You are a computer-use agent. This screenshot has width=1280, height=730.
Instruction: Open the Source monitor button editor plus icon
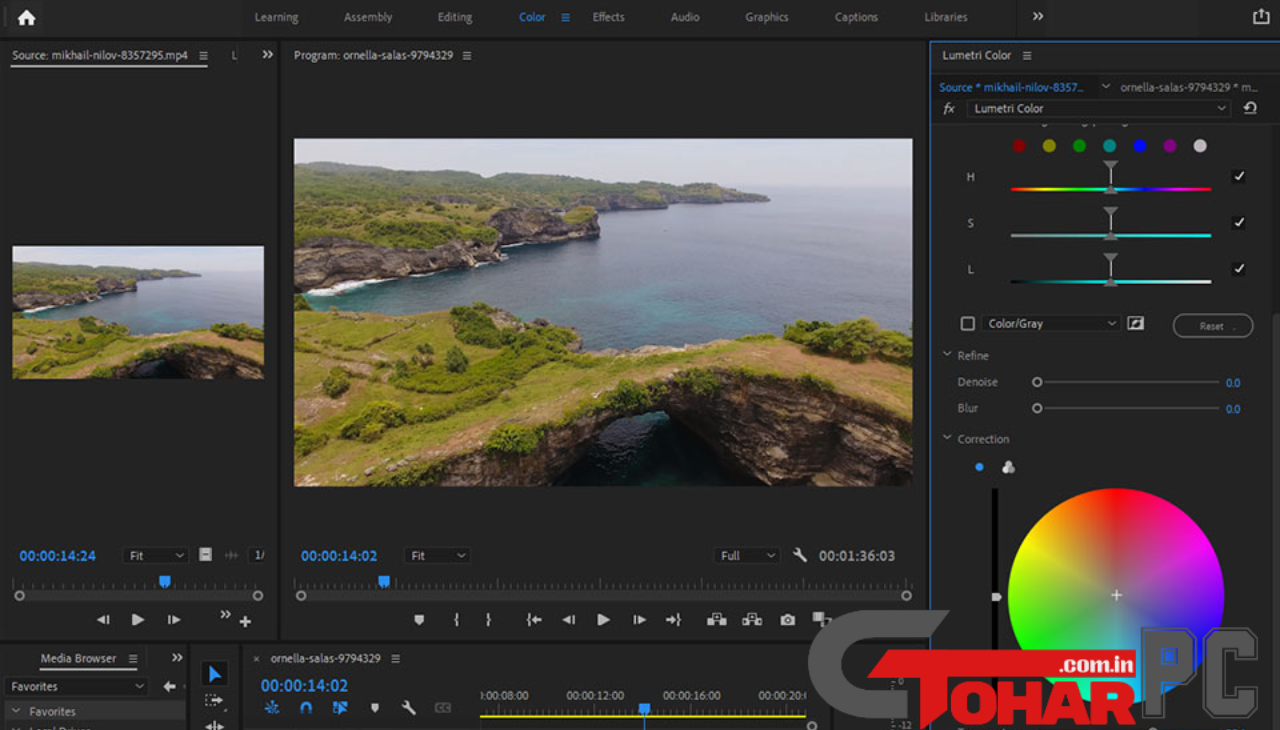[245, 621]
